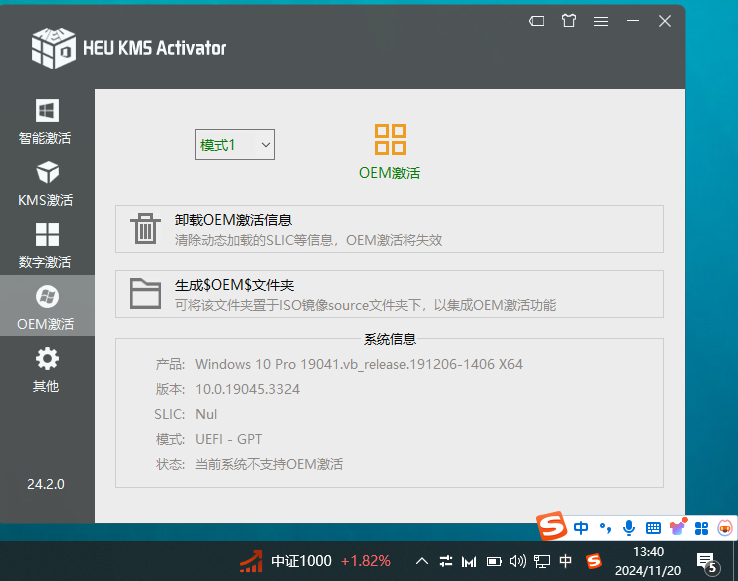Select the 数字激活 sidebar tab
738x581 pixels.
click(x=46, y=245)
